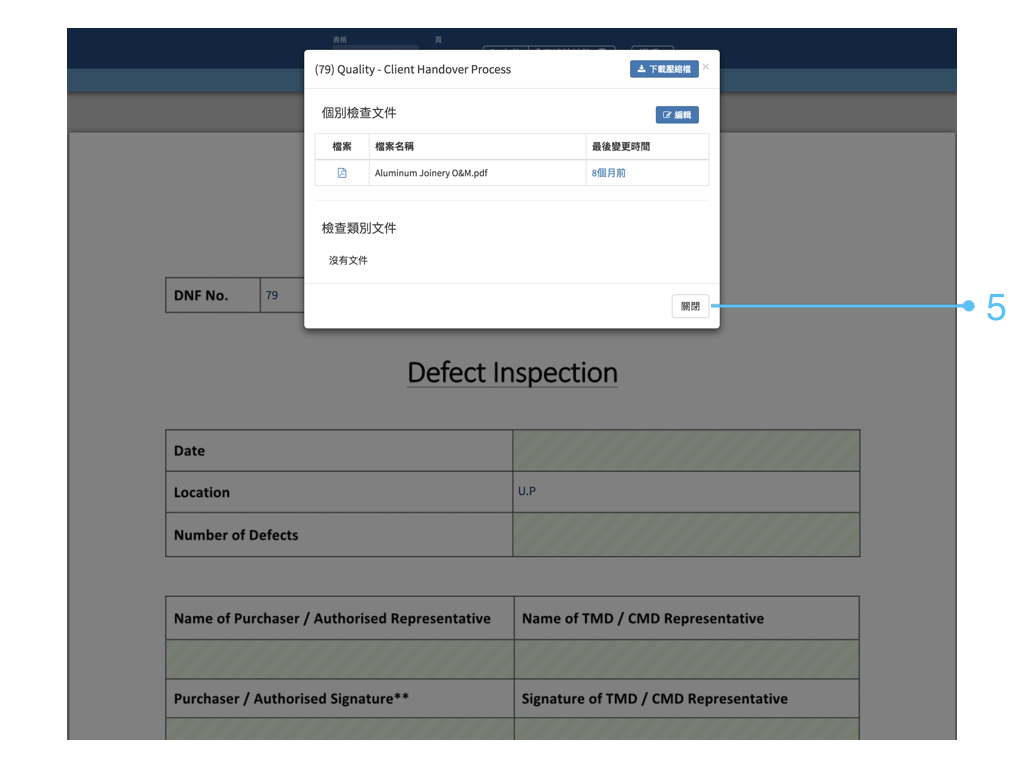Select the DNF No. value 79

272,295
